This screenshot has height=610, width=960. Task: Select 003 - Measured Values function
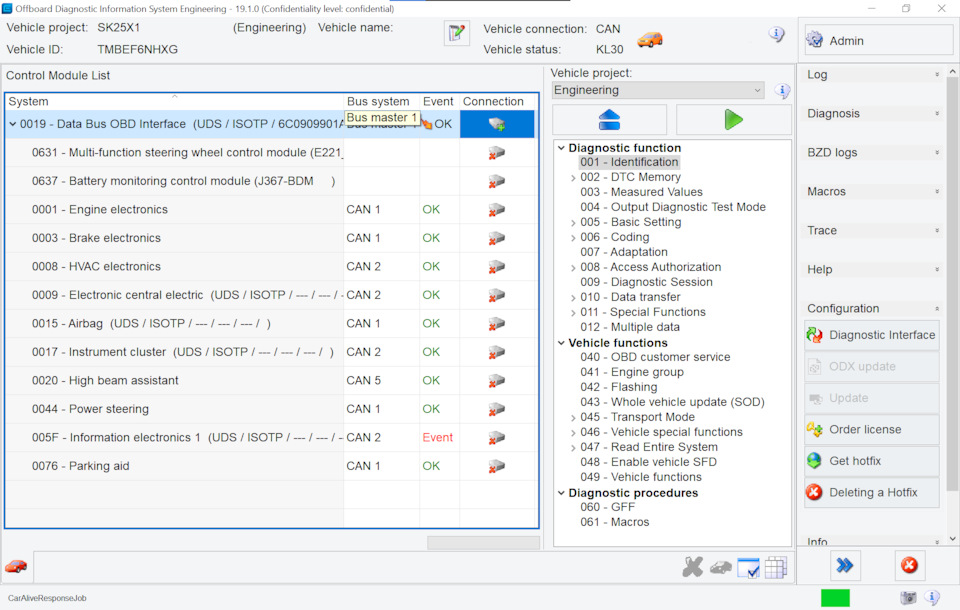pos(641,192)
